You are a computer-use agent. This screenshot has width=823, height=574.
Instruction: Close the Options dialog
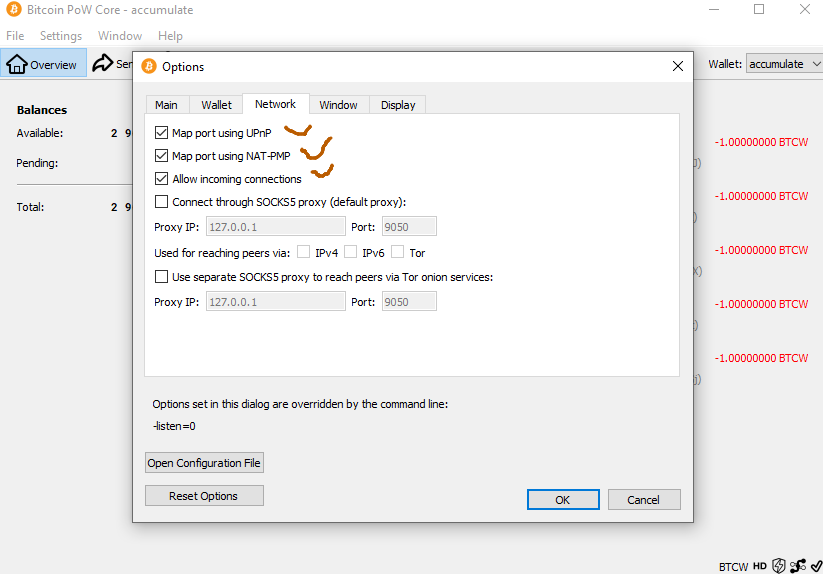click(678, 66)
